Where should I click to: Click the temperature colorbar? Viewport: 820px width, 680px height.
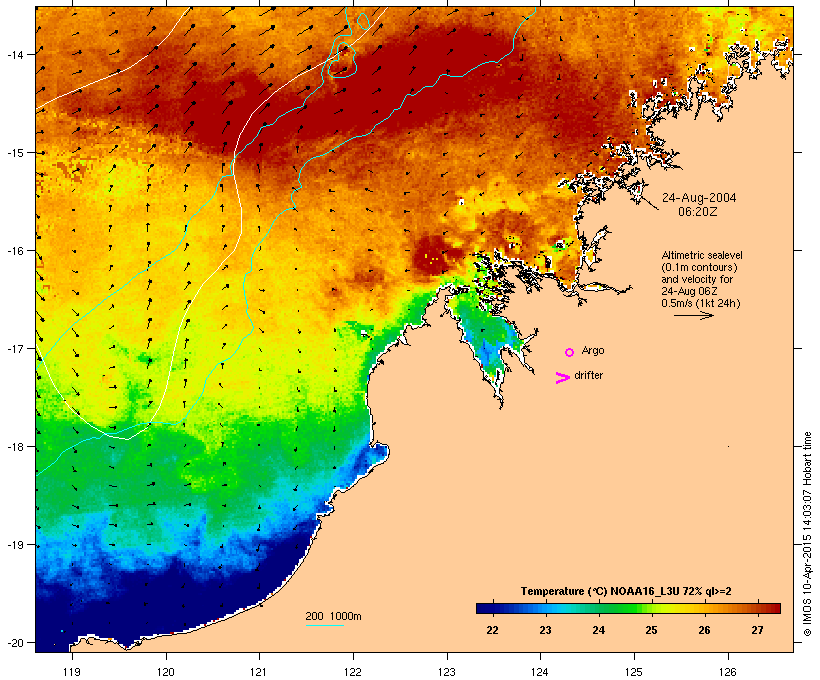[628, 608]
